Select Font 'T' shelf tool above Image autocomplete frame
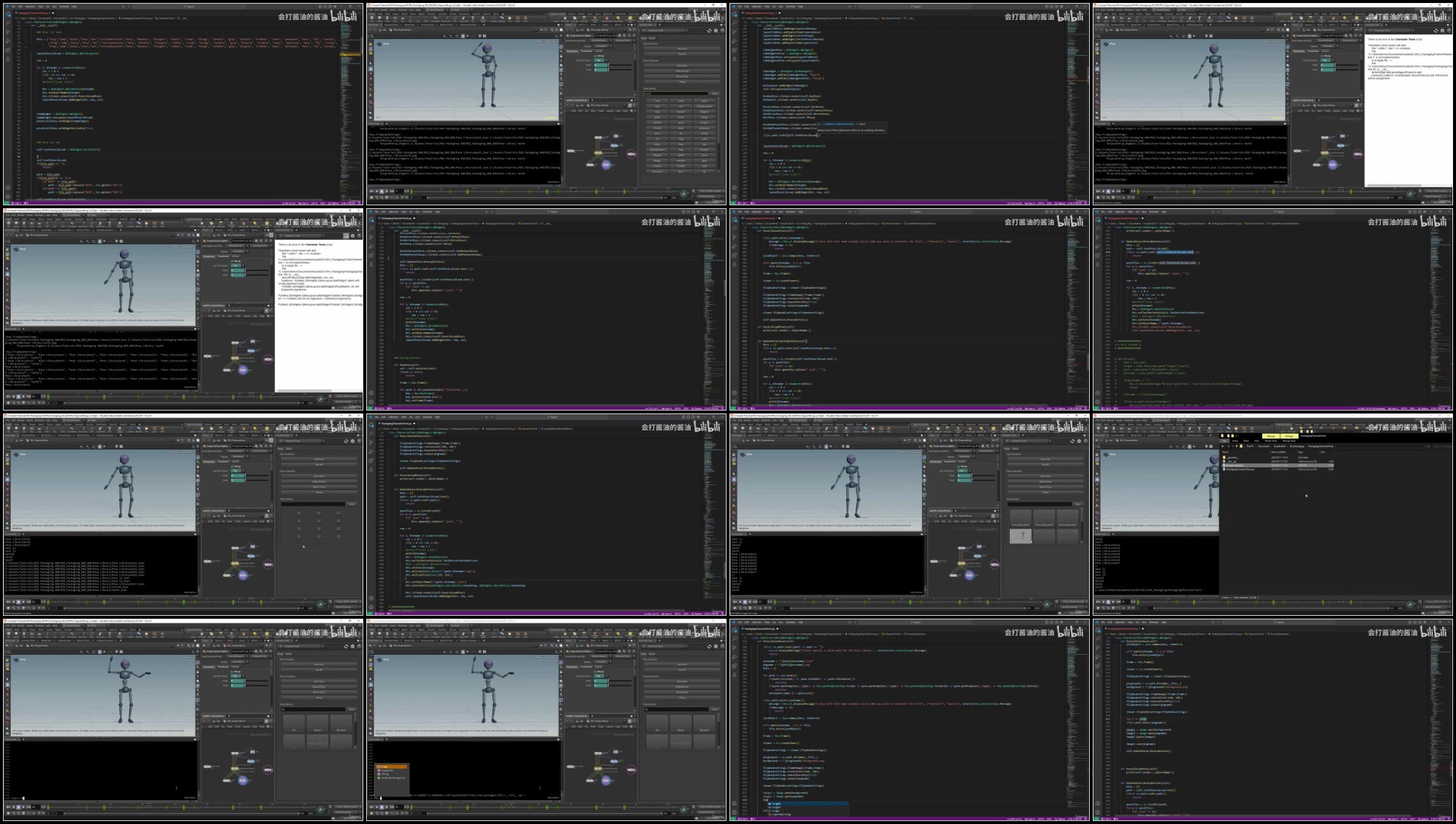 pyautogui.click(x=473, y=634)
